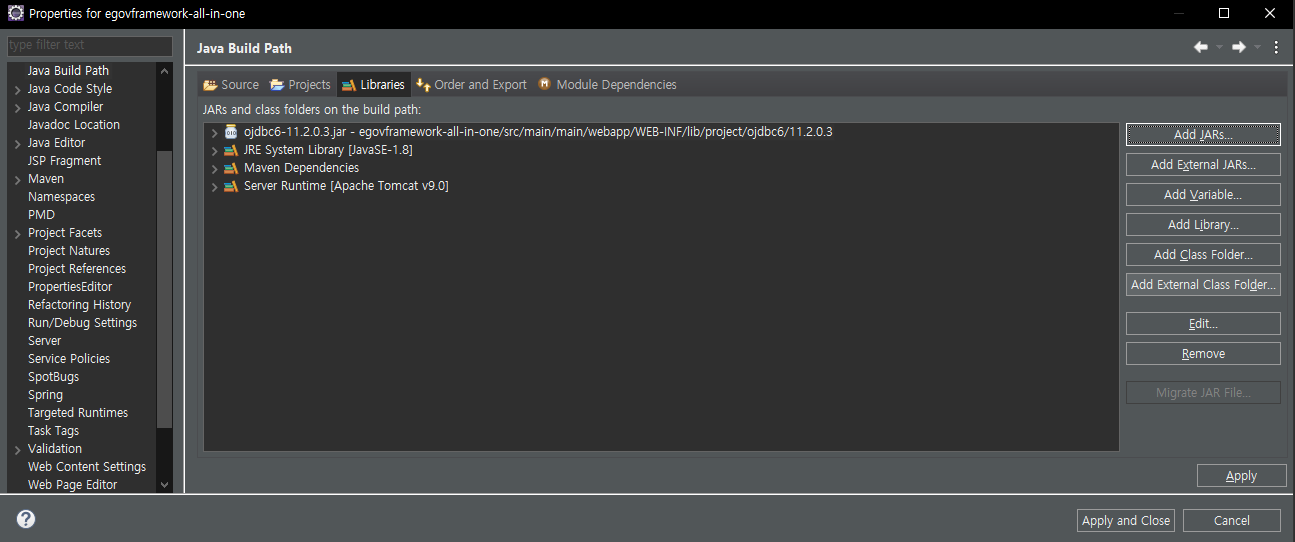Switch to the Source tab
1295x542 pixels.
click(231, 84)
